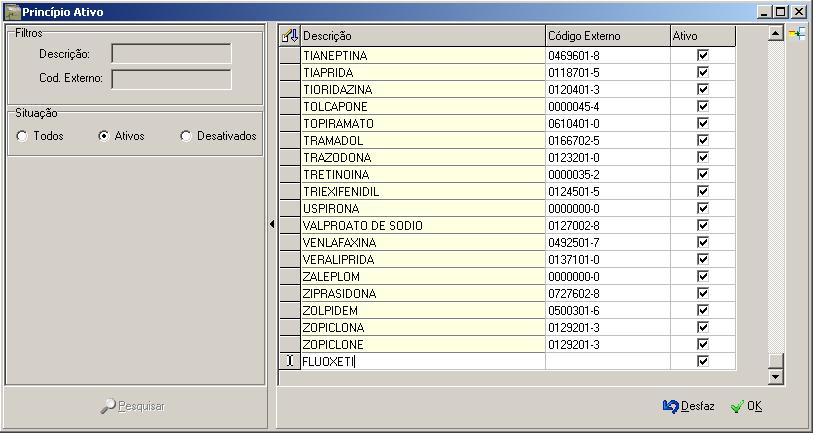Screen dimensions: 813x433
Task: Maximize the Princípio Ativo window
Action: click(780, 12)
